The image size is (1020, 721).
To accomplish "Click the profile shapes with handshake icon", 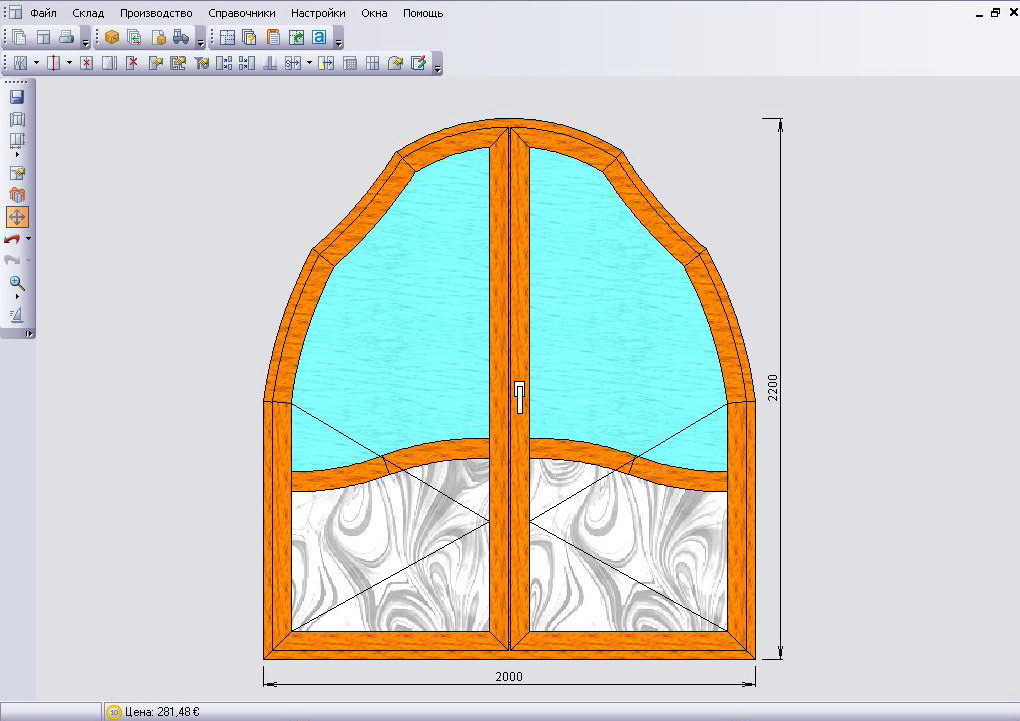I will coord(178,62).
